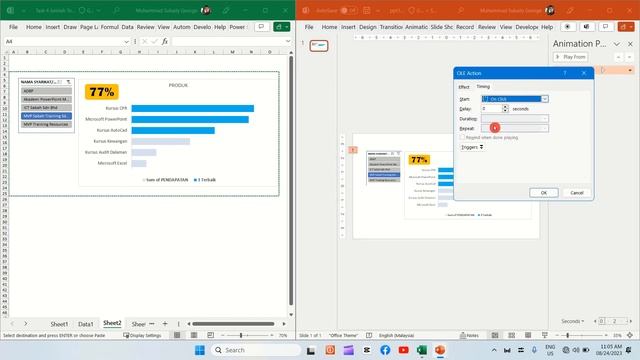Image resolution: width=640 pixels, height=360 pixels.
Task: Click the Comments icon in PowerPoint ribbon
Action: 606,27
